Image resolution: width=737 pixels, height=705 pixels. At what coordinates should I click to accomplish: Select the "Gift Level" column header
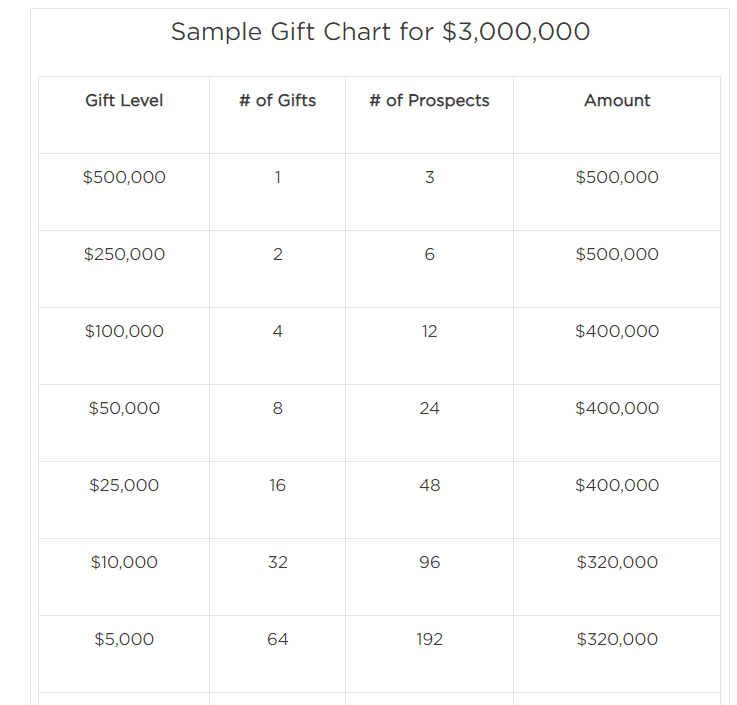click(124, 101)
